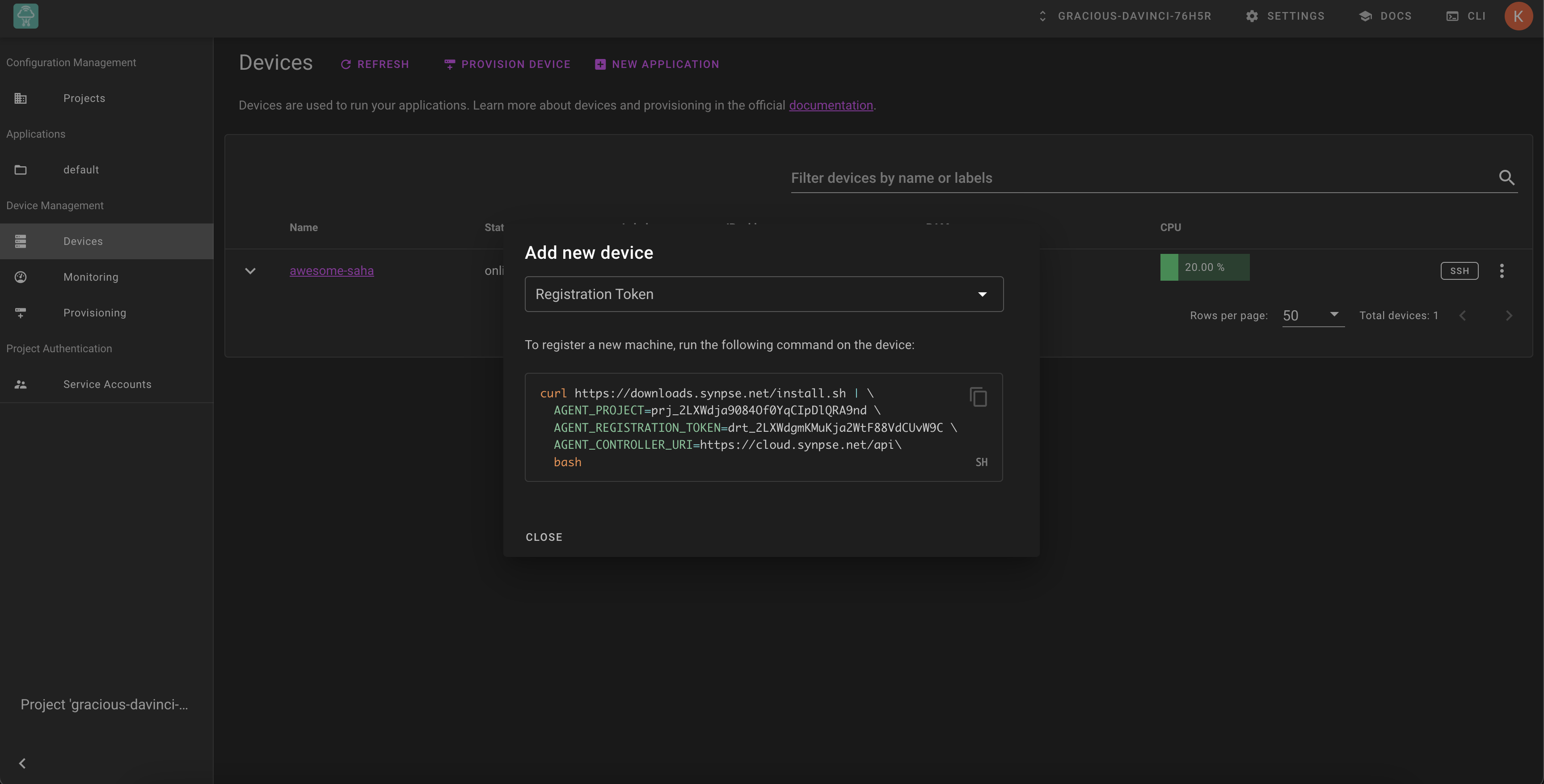Click the Monitoring gauge icon
The width and height of the screenshot is (1544, 784).
21,277
